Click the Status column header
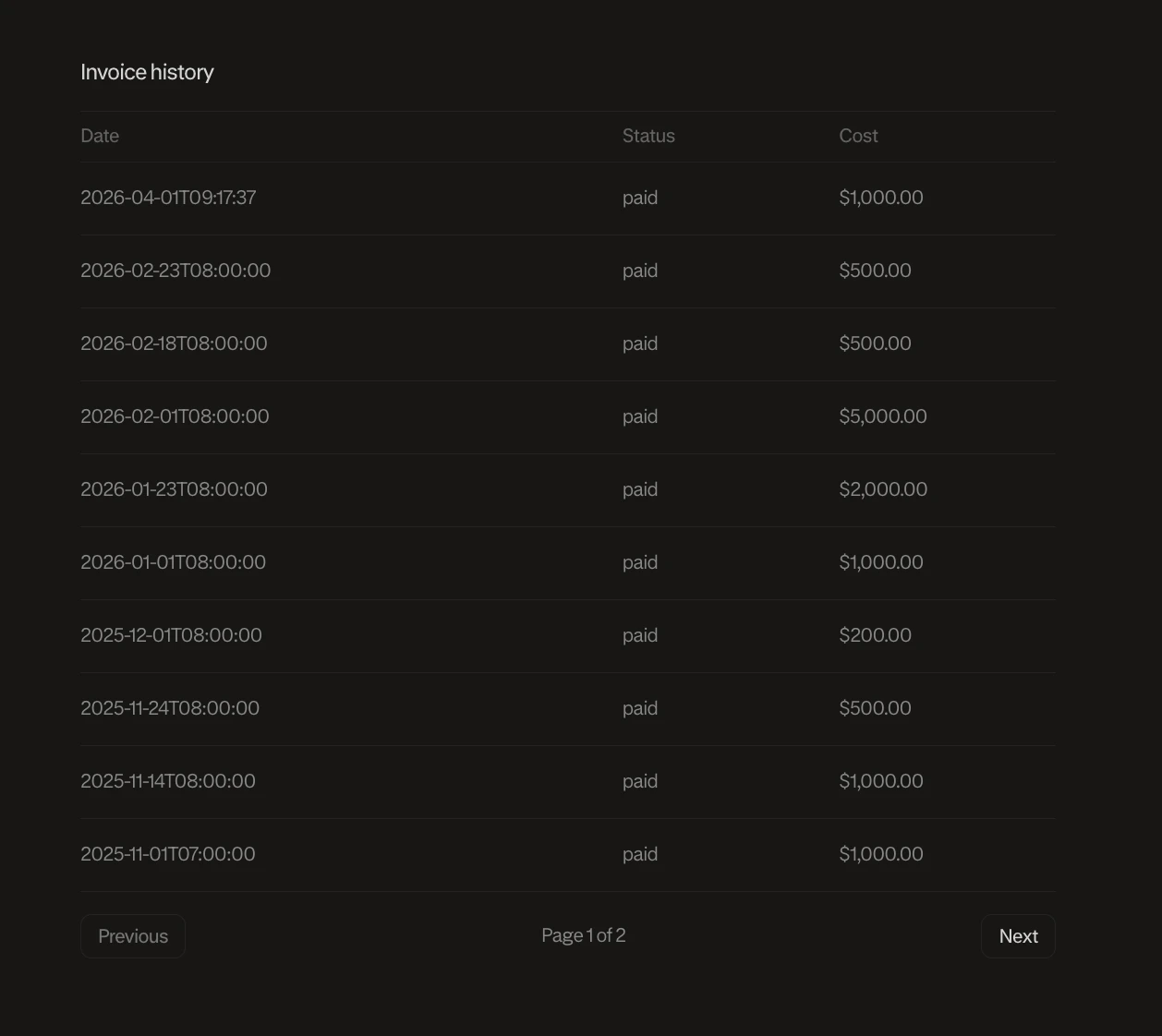The width and height of the screenshot is (1162, 1036). [x=648, y=136]
